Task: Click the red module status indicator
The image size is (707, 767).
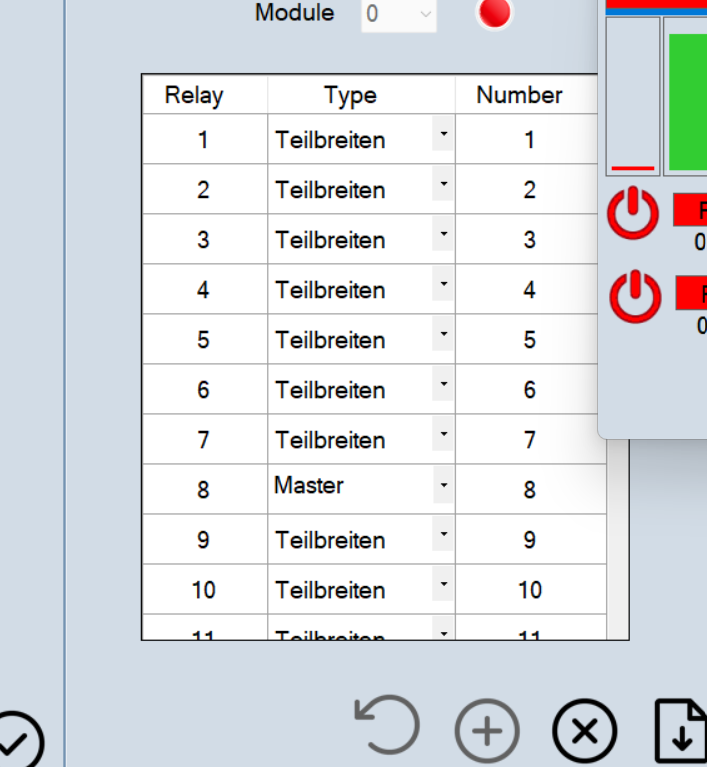Action: [x=495, y=13]
